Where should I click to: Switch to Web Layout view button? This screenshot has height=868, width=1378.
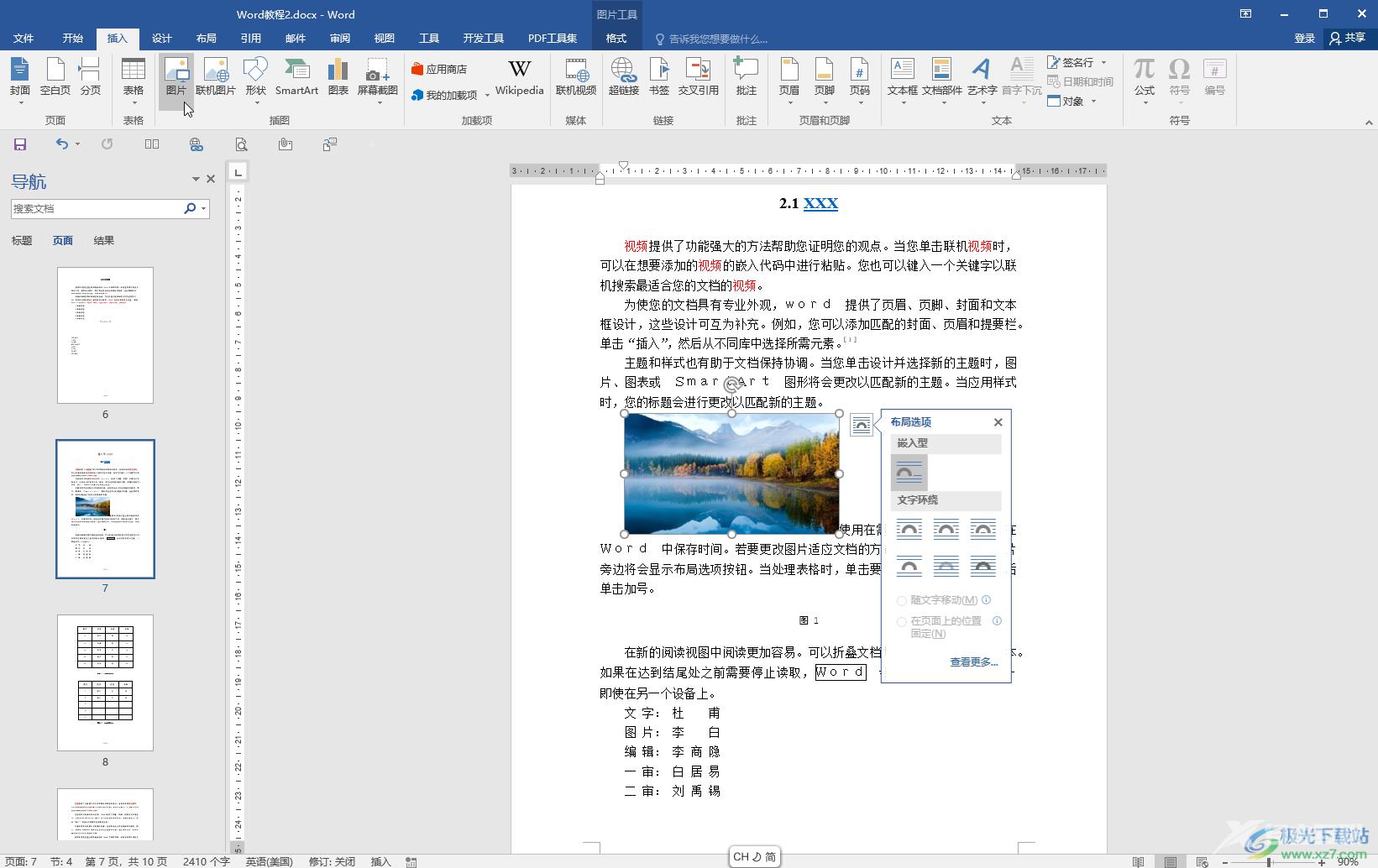1202,861
